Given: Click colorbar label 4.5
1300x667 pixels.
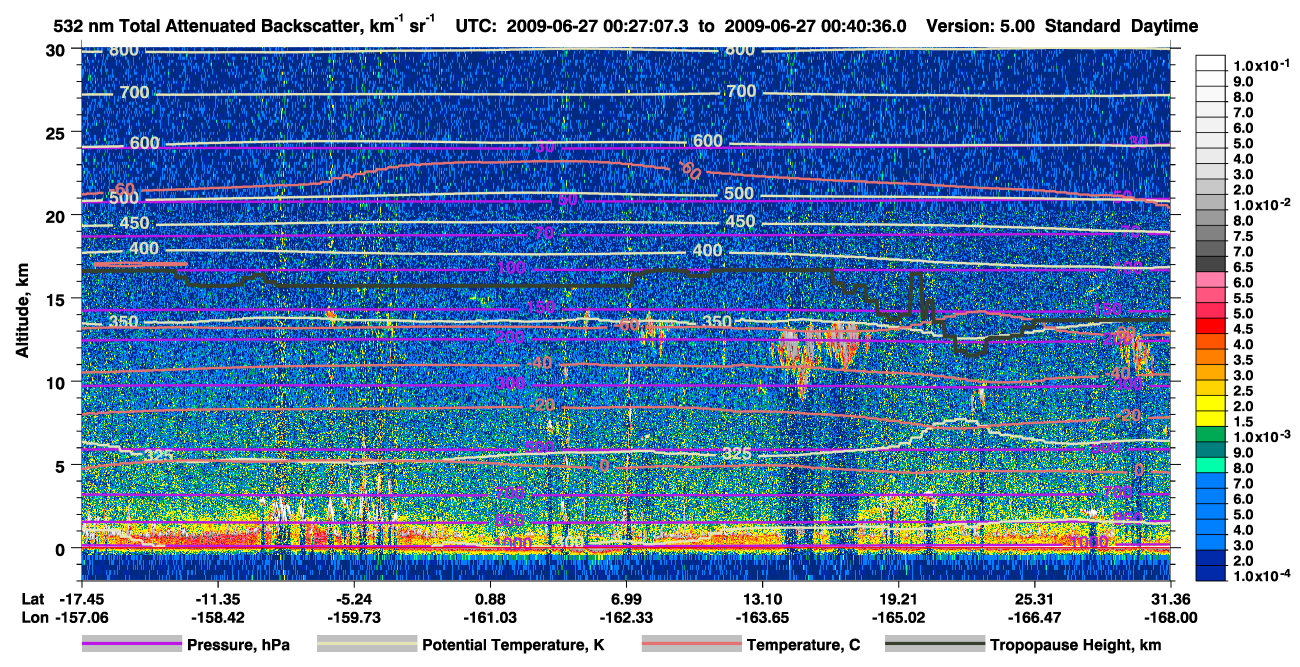Looking at the screenshot, I should click(x=1241, y=329).
